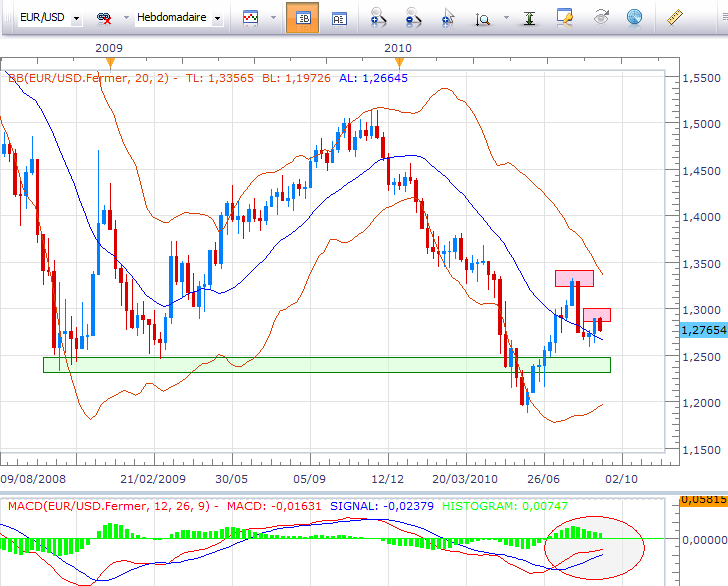This screenshot has width=728, height=586.
Task: Toggle the eye visibility icon
Action: coord(601,18)
